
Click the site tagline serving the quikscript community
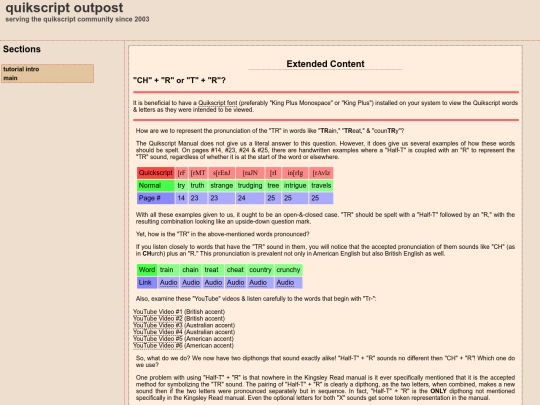tap(77, 19)
